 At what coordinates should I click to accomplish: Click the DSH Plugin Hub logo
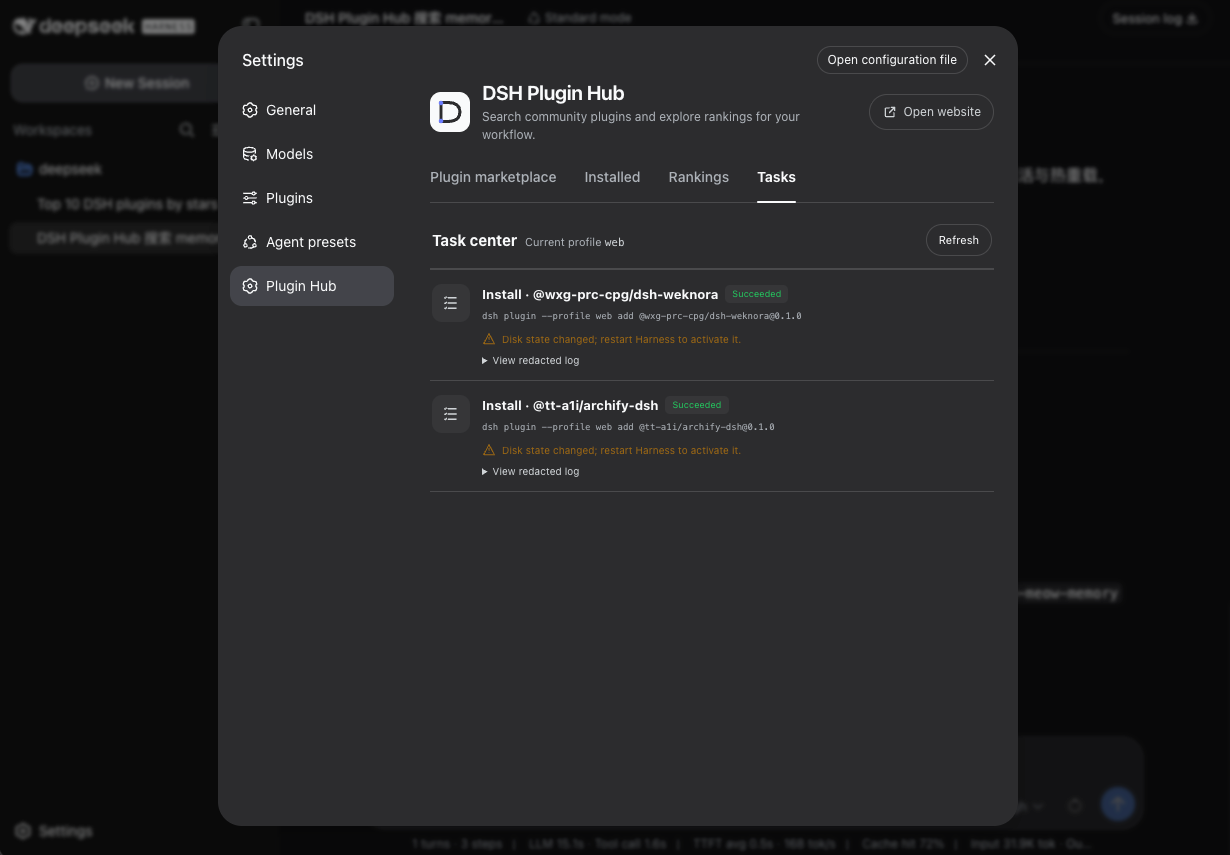point(450,112)
